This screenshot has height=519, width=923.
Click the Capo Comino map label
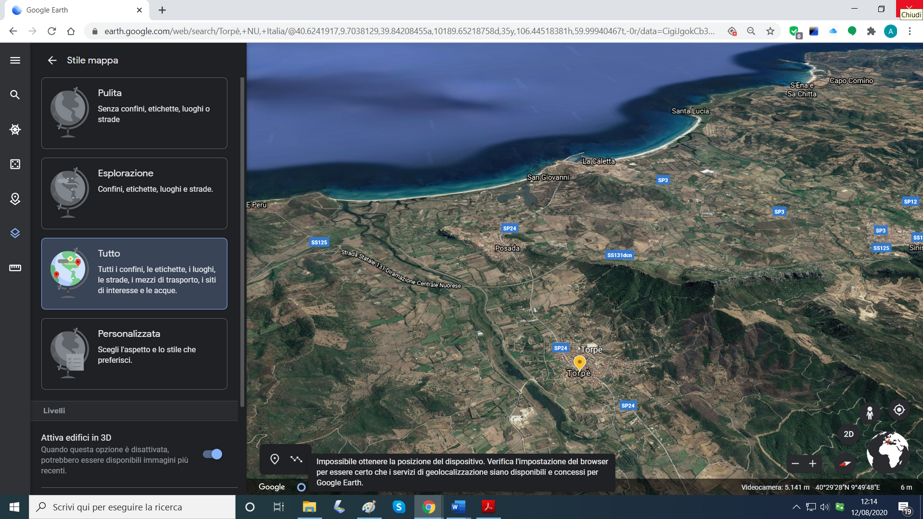pyautogui.click(x=851, y=81)
